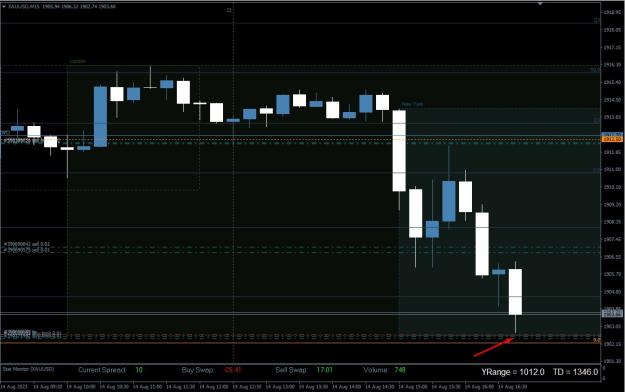Screen dimensions: 625x392
Task: Select the New York session label
Action: tap(412, 104)
